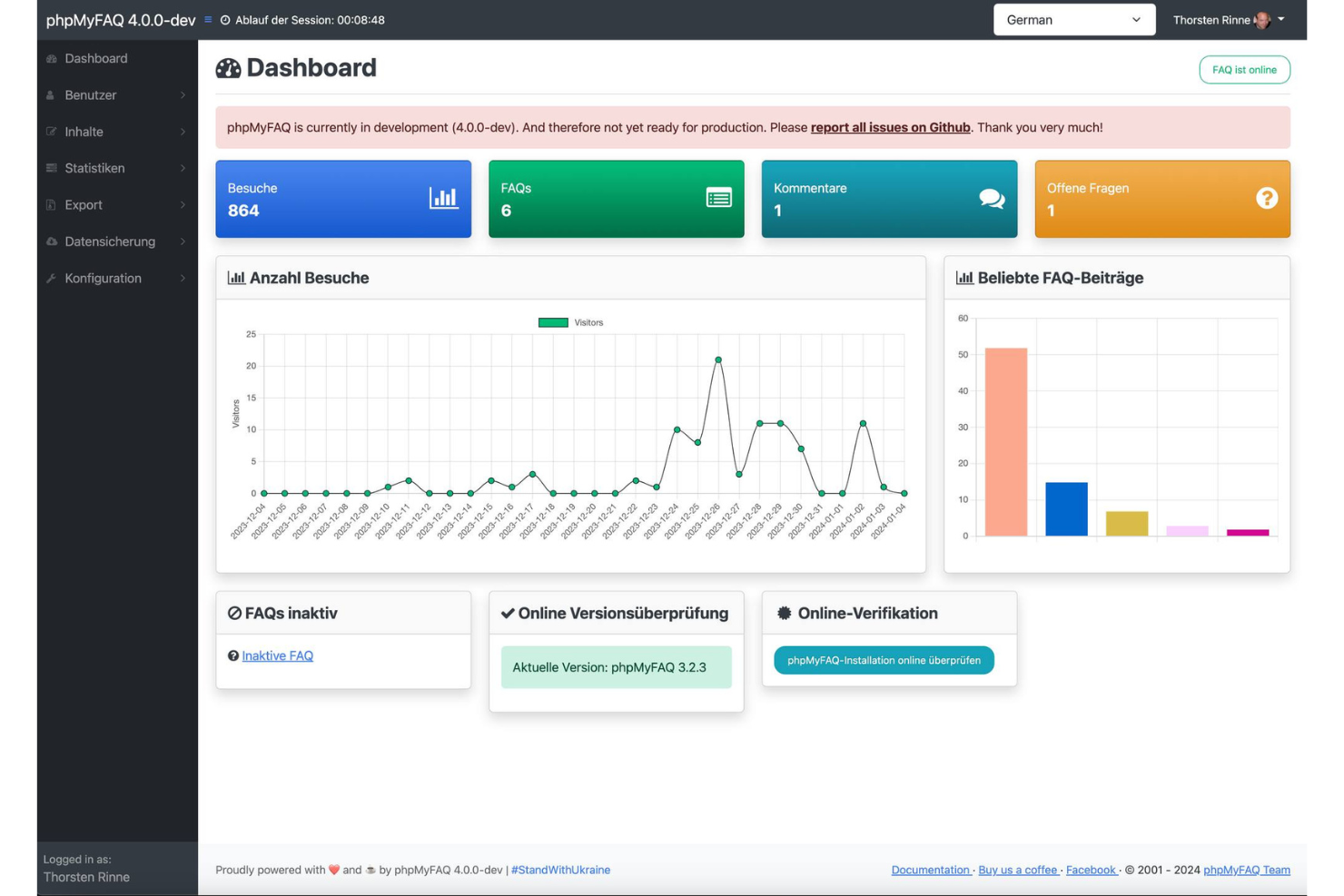Expand the Datensicherung submenu chevron
The width and height of the screenshot is (1344, 896).
(183, 241)
